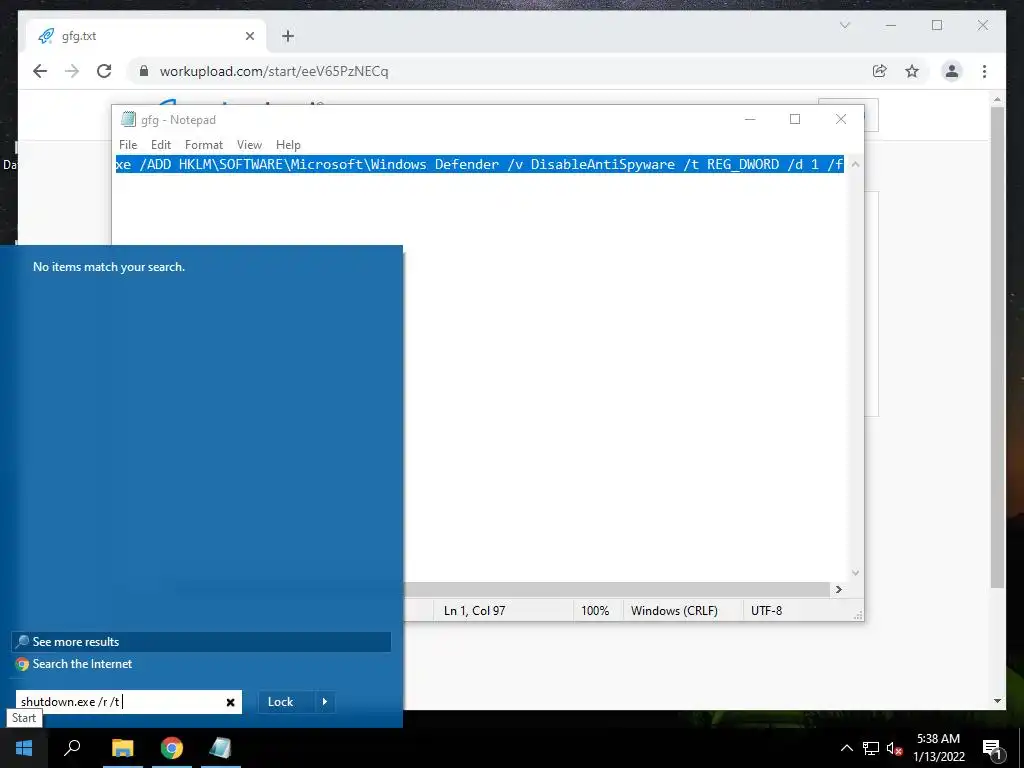Click Notepad vertical scroll up arrow
The width and height of the screenshot is (1024, 768).
tap(855, 164)
